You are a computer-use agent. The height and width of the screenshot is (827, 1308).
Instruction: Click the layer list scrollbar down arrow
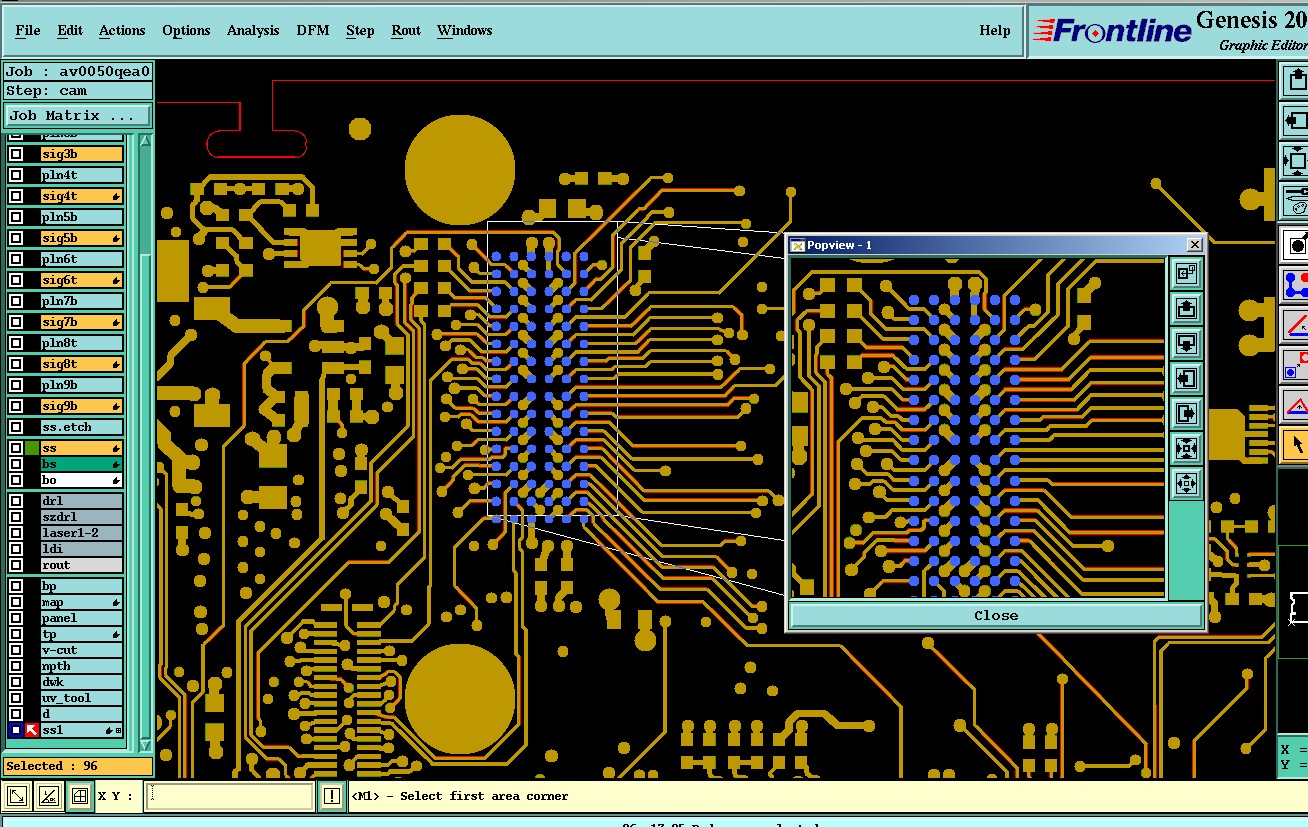pos(145,745)
